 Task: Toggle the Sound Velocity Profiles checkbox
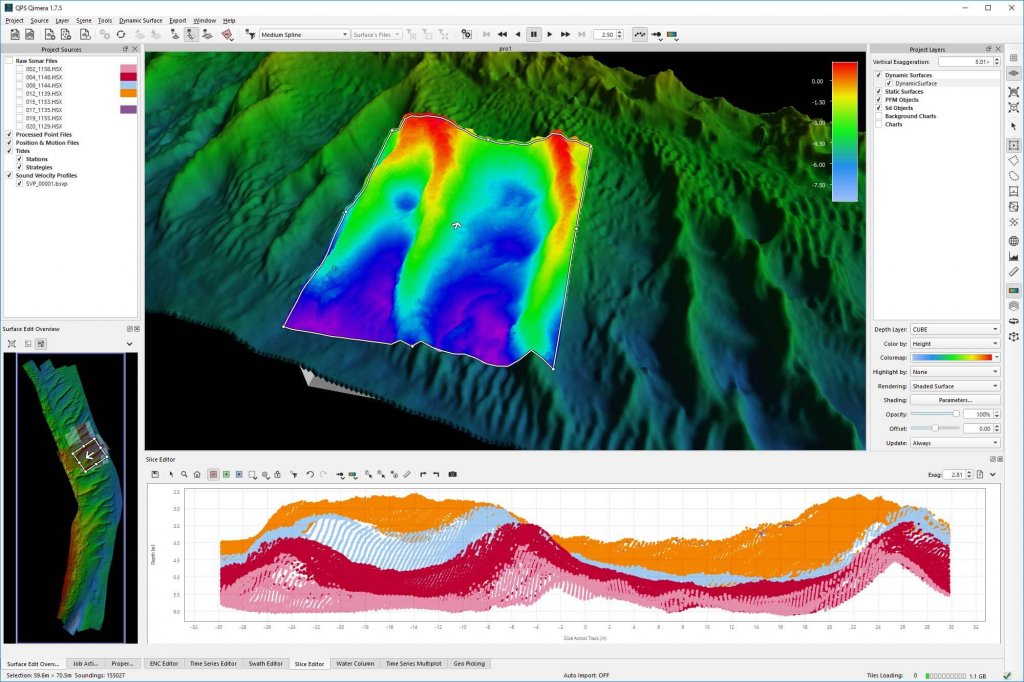[x=9, y=175]
